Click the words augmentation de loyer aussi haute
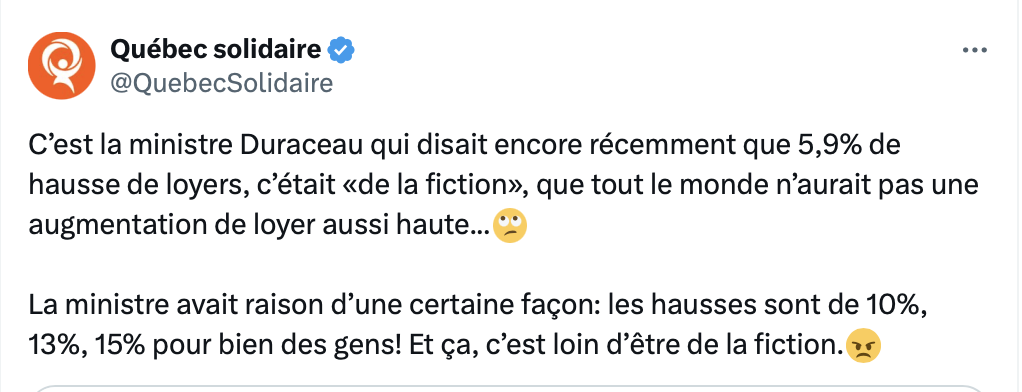Image resolution: width=1022 pixels, height=392 pixels. pyautogui.click(x=259, y=226)
